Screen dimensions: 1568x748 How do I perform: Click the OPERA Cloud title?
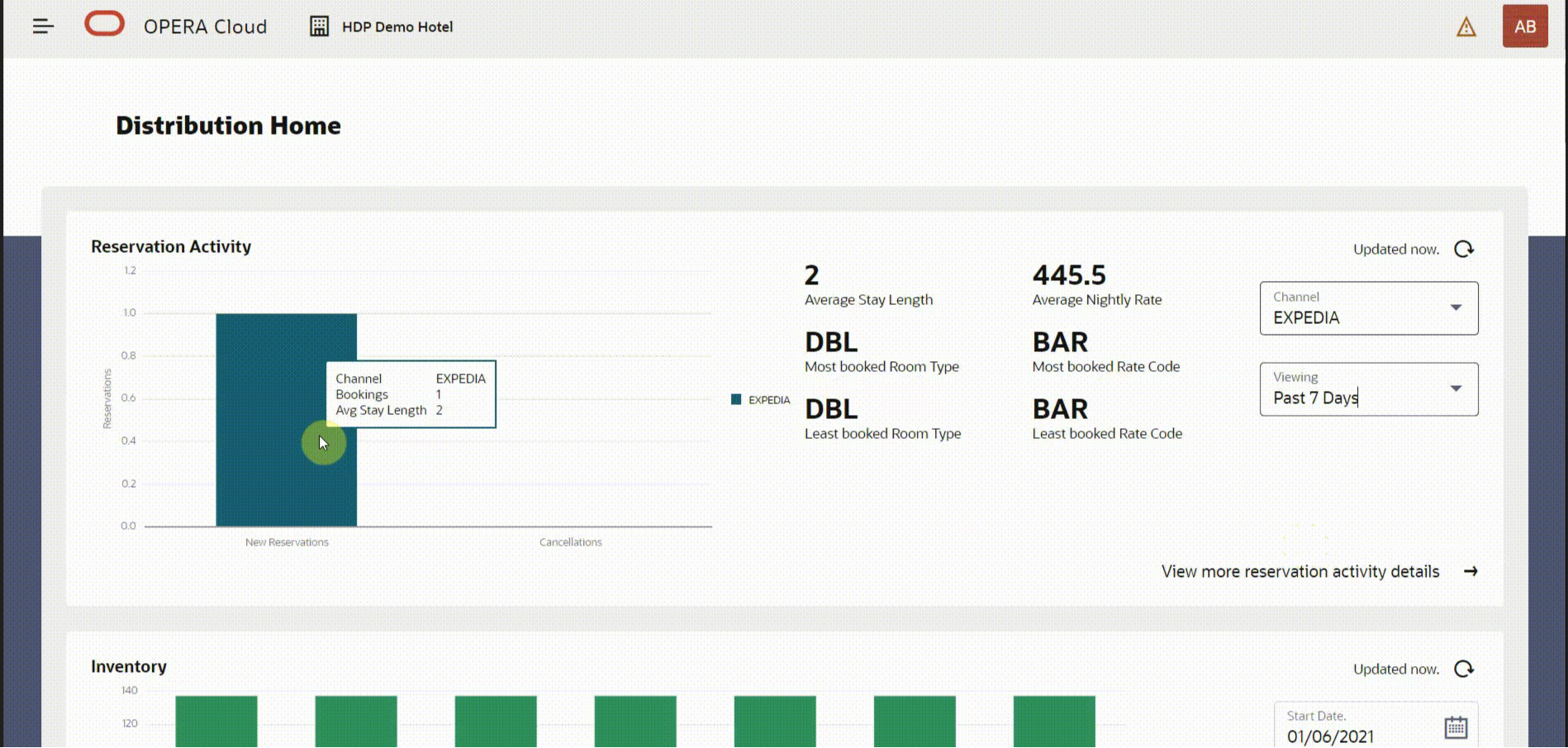tap(206, 26)
